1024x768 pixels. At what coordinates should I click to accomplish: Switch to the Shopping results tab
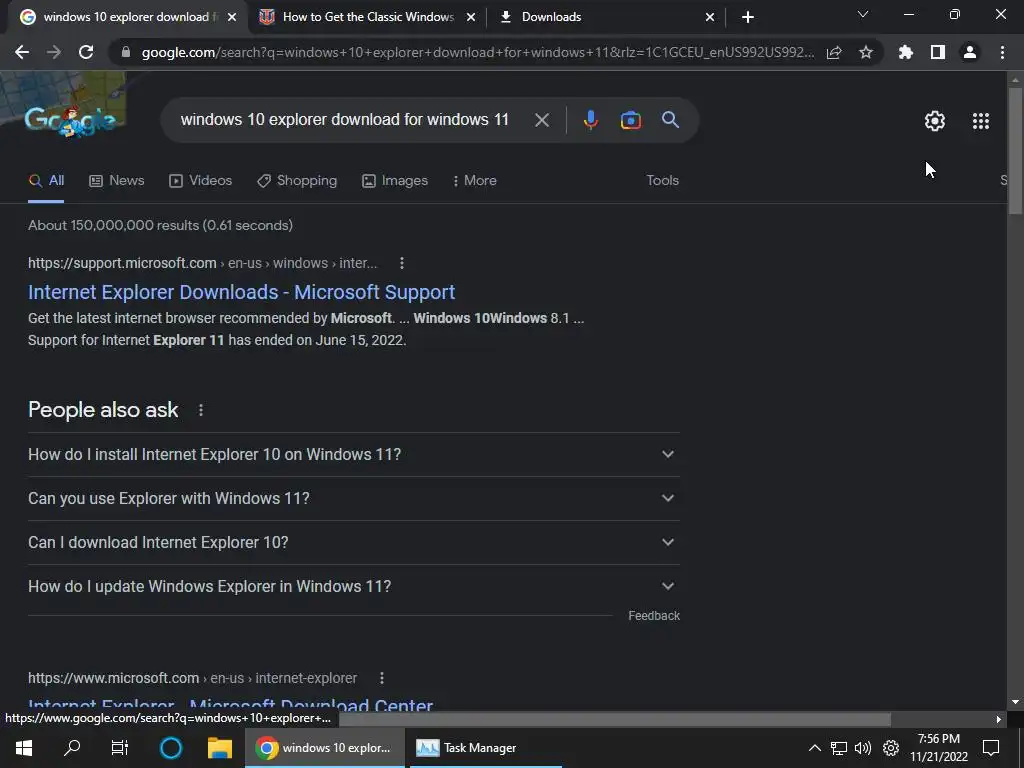[297, 180]
